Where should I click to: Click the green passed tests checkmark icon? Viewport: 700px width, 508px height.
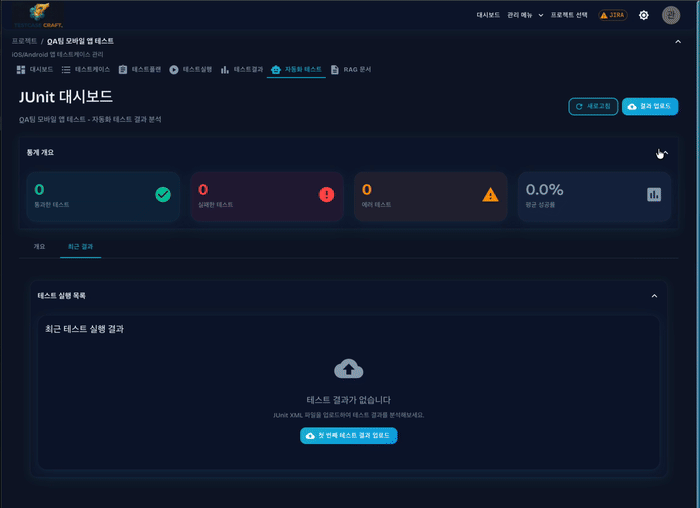pos(163,194)
